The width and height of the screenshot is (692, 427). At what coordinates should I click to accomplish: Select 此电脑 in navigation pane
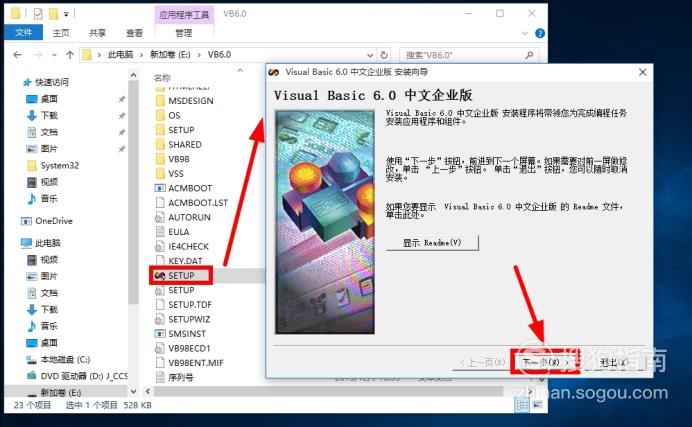coord(48,243)
